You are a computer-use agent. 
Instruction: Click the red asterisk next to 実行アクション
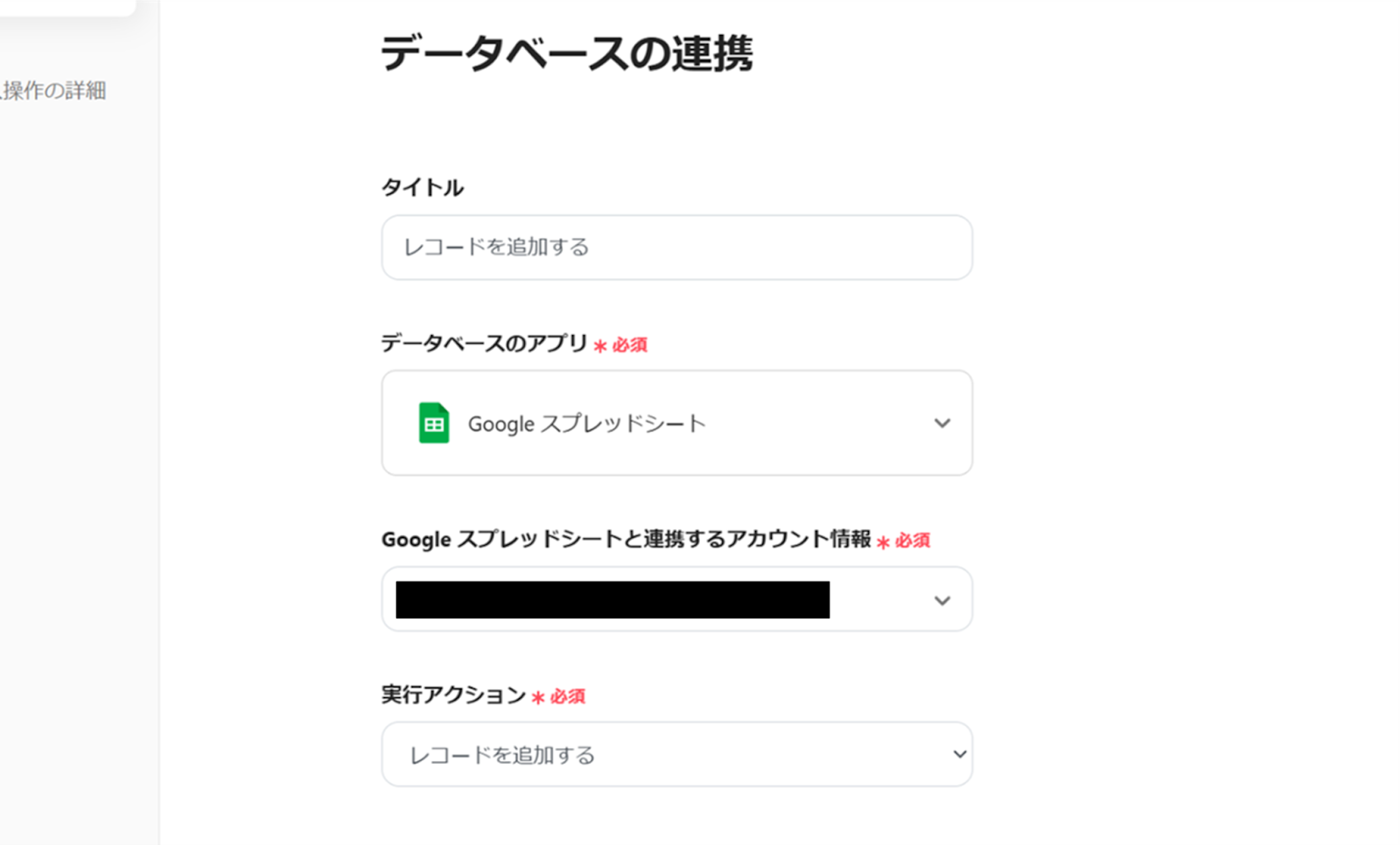[x=538, y=698]
